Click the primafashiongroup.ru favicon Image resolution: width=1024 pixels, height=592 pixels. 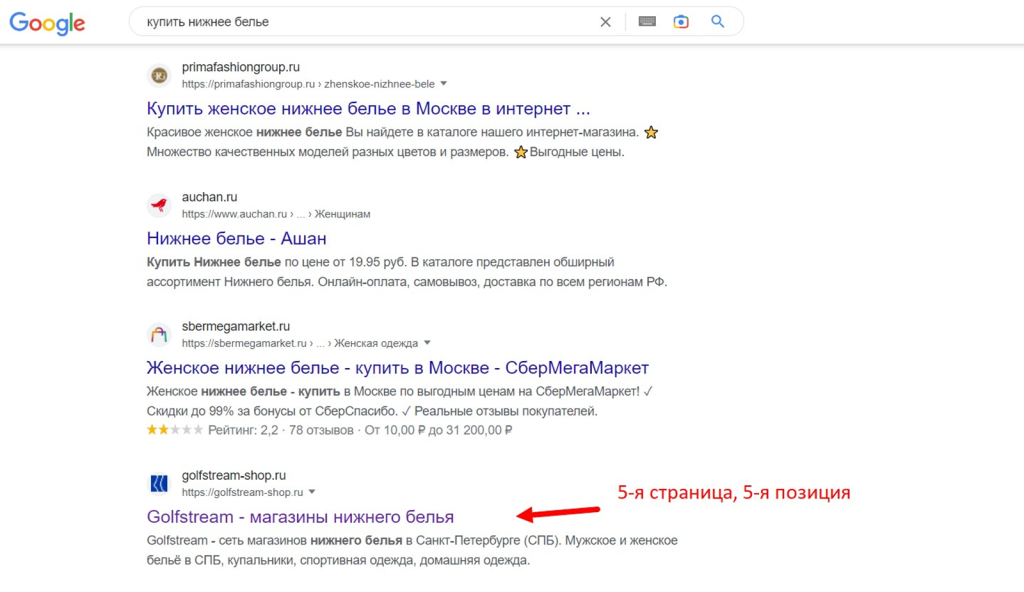point(159,76)
